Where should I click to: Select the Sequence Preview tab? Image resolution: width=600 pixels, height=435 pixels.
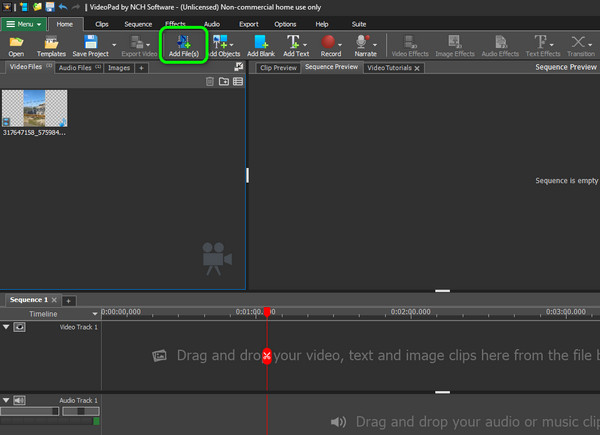click(x=331, y=67)
